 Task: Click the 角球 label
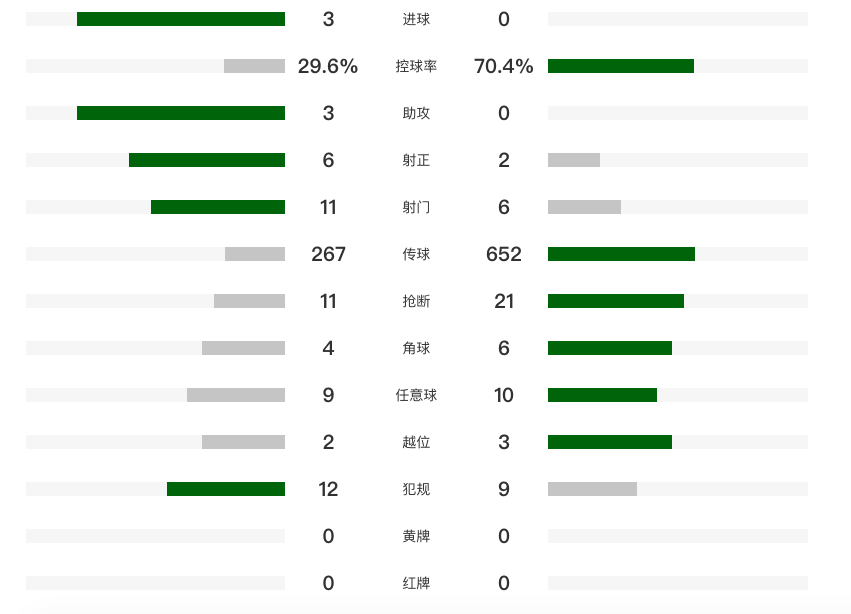pyautogui.click(x=416, y=348)
